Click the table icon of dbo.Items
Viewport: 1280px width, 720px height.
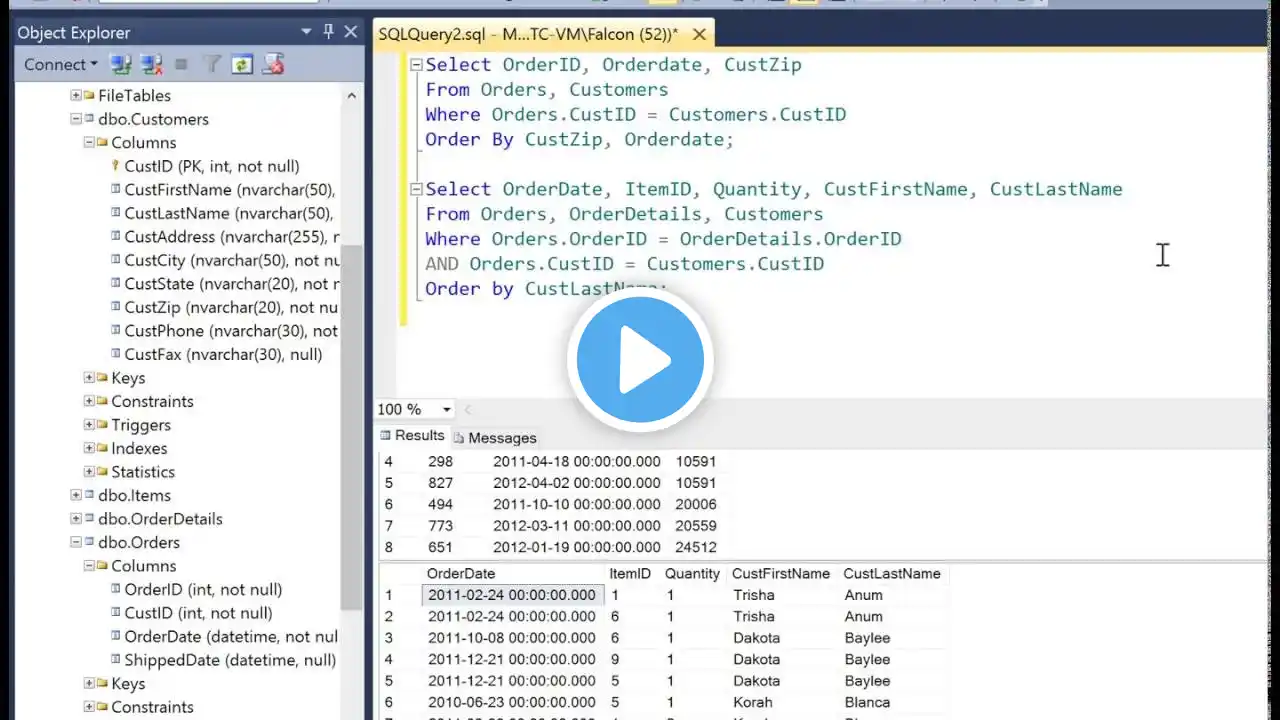pos(89,495)
